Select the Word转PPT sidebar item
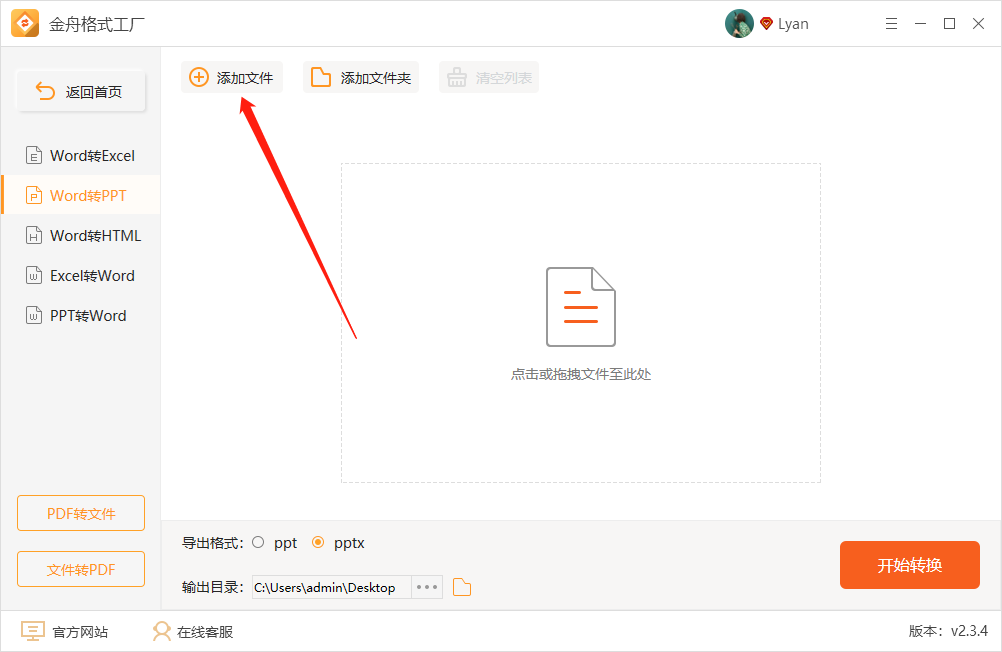Screen dimensions: 1002x652 coord(81,195)
